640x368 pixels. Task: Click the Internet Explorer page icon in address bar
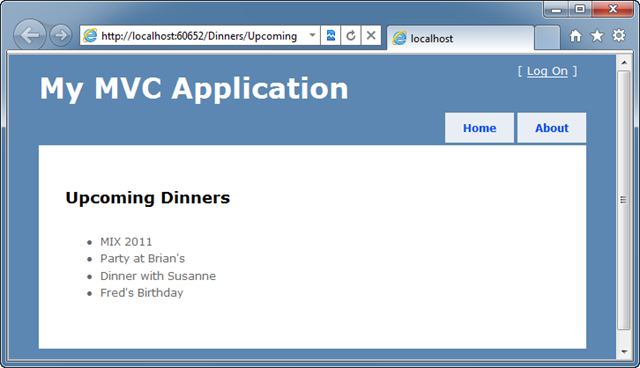click(90, 36)
